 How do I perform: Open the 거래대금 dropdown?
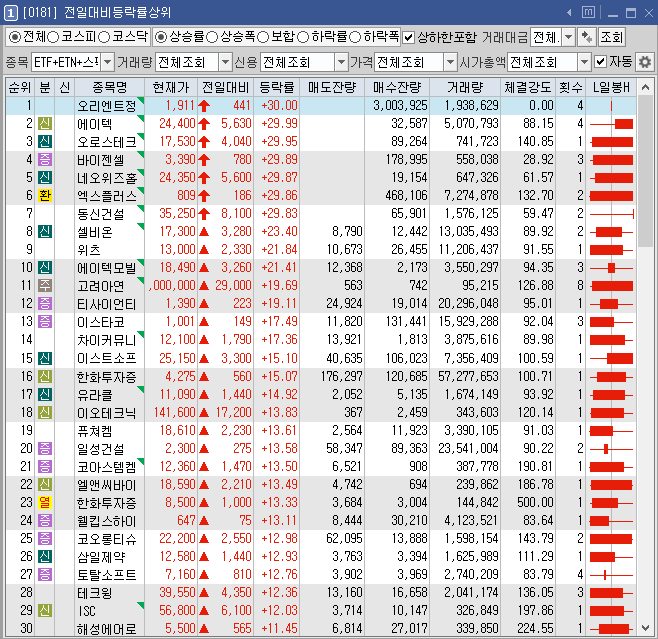[568, 37]
